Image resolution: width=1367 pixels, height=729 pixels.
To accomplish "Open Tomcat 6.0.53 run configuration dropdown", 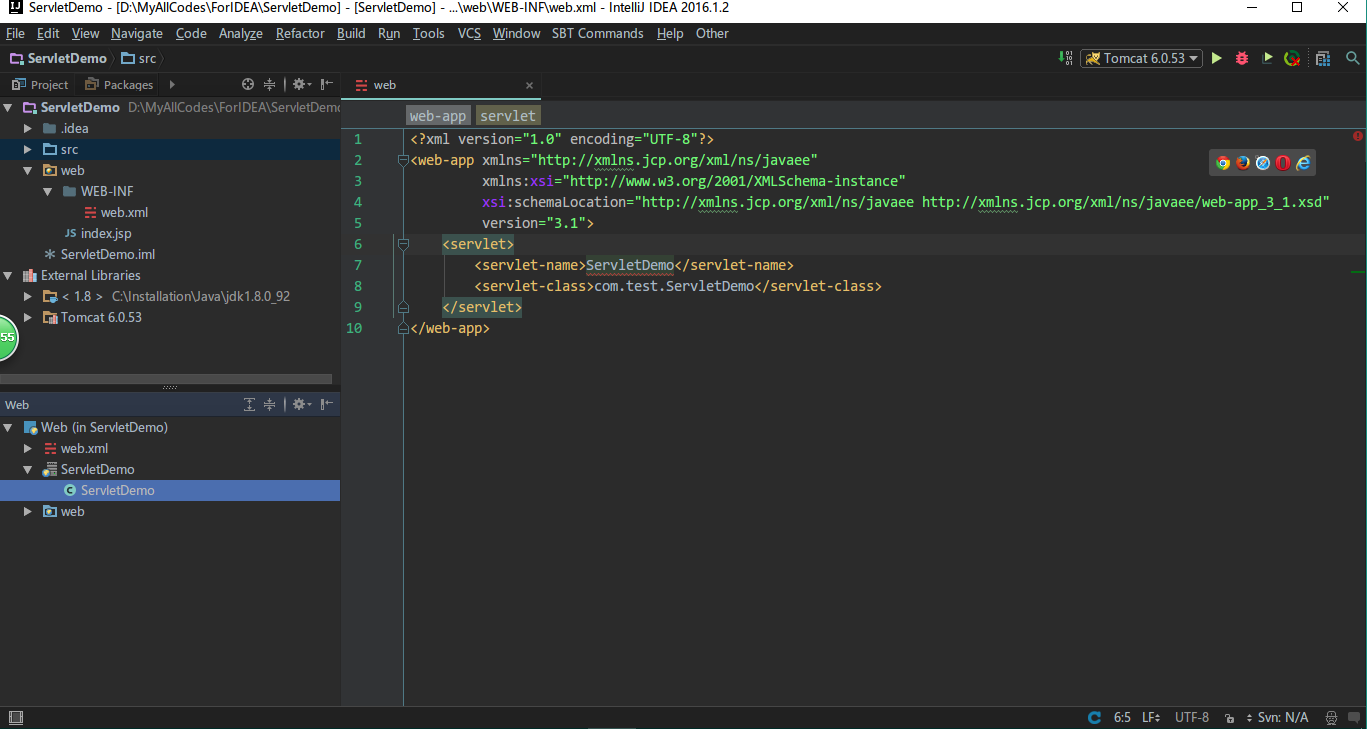I will click(1141, 58).
